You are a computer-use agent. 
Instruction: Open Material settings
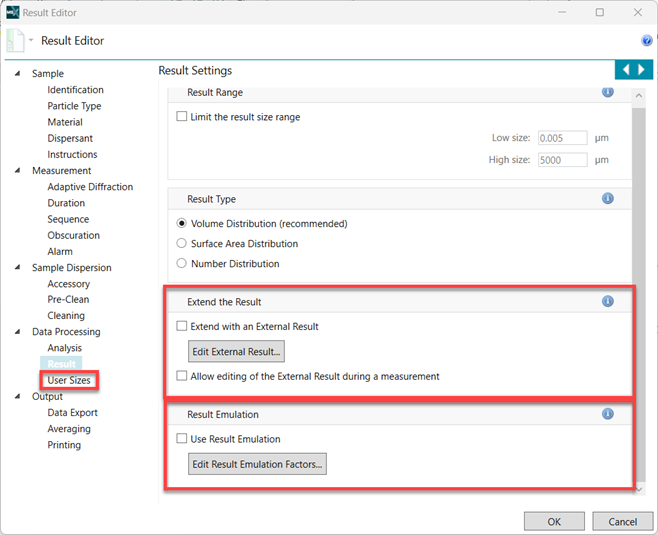(65, 122)
